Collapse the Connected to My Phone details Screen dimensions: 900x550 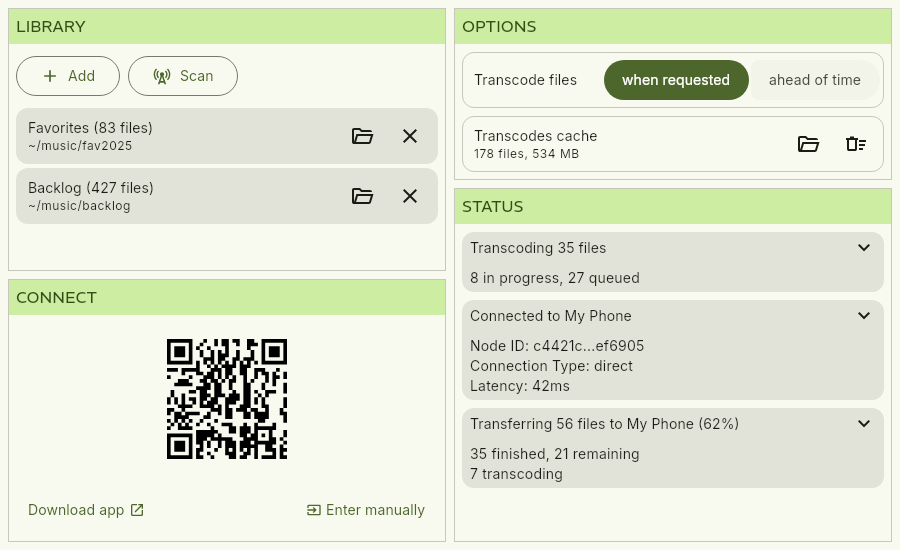pyautogui.click(x=864, y=316)
